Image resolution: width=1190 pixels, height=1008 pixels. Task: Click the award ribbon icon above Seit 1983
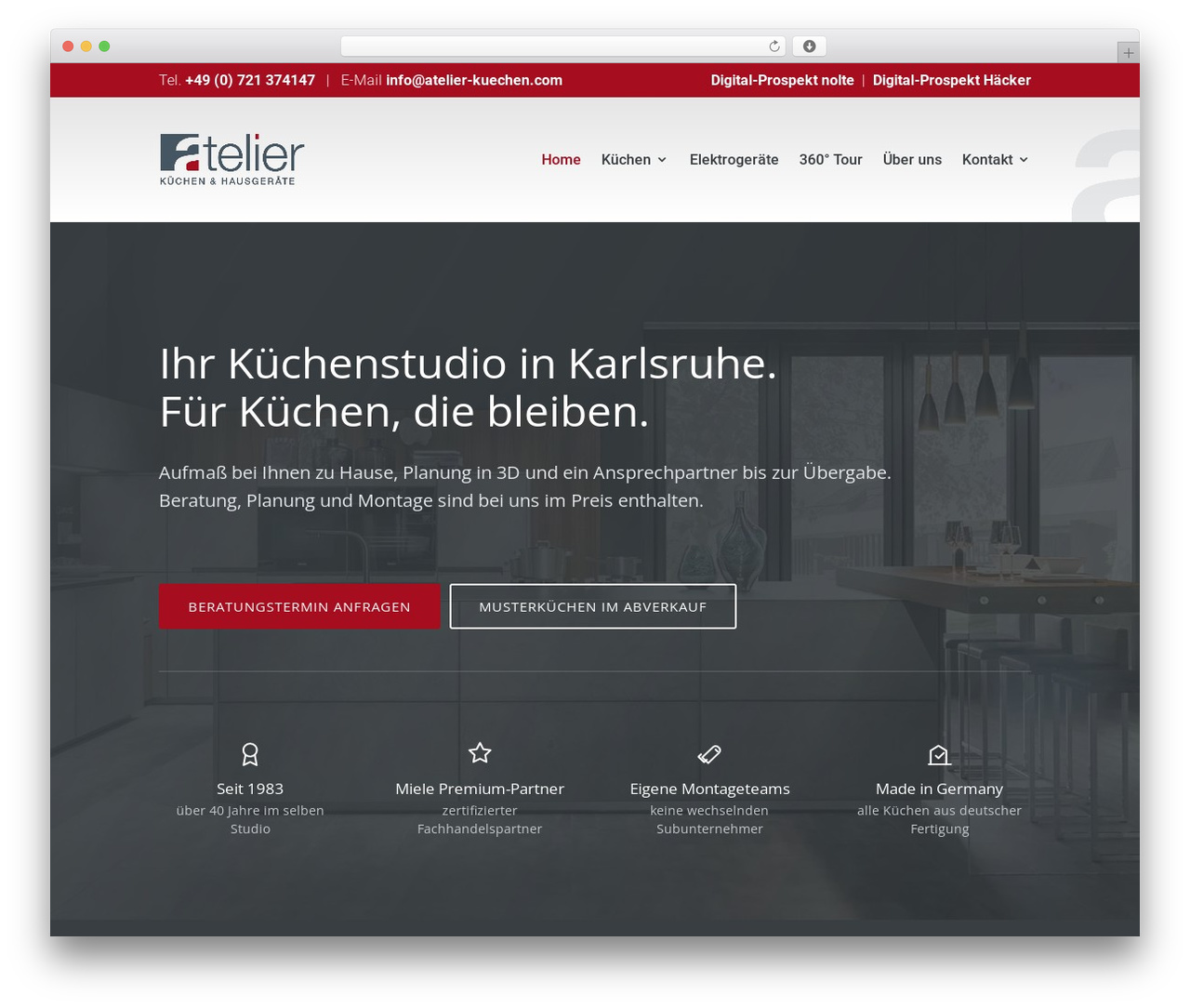click(250, 754)
